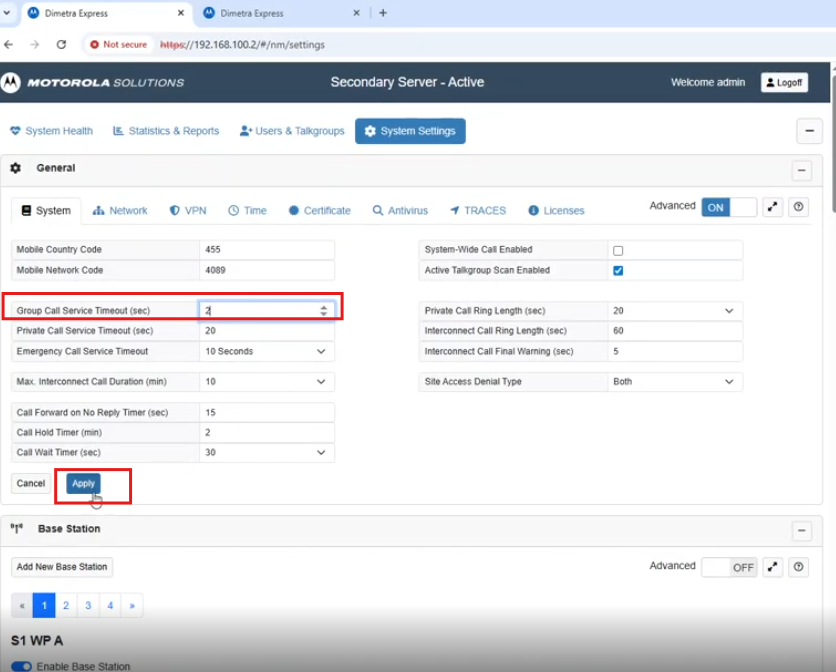Screen dimensions: 836x672
Task: Go to the Certificate tab
Action: [320, 211]
